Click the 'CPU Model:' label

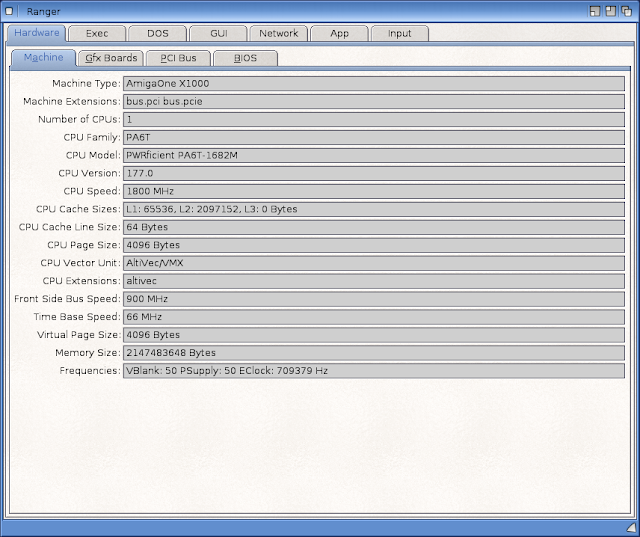[x=93, y=155]
